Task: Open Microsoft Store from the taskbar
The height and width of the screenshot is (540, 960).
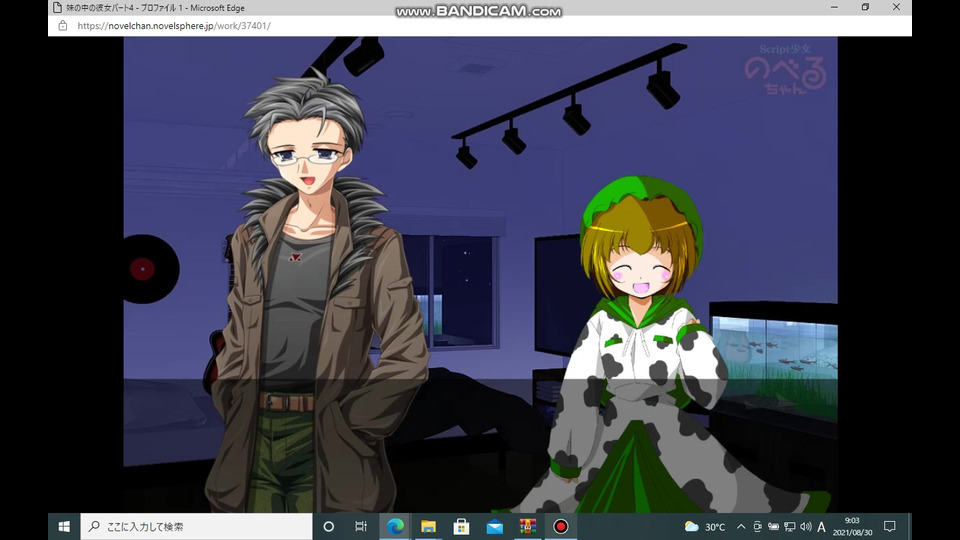Action: pyautogui.click(x=461, y=527)
